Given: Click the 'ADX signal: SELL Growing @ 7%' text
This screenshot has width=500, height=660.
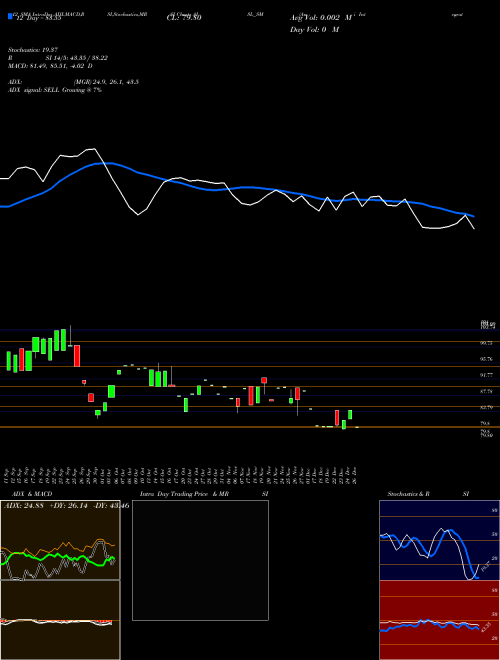Looking at the screenshot, I should pos(55,90).
